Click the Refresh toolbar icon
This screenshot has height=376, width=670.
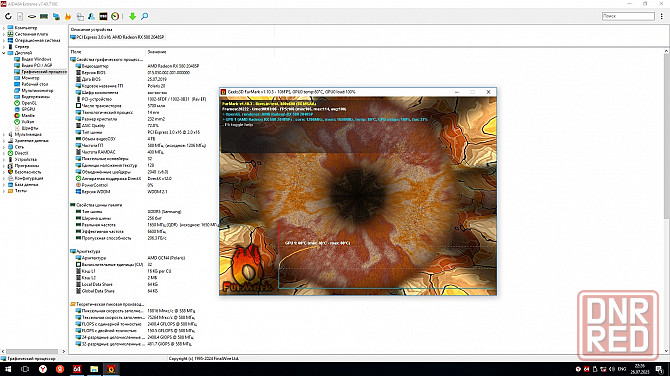tap(8, 16)
